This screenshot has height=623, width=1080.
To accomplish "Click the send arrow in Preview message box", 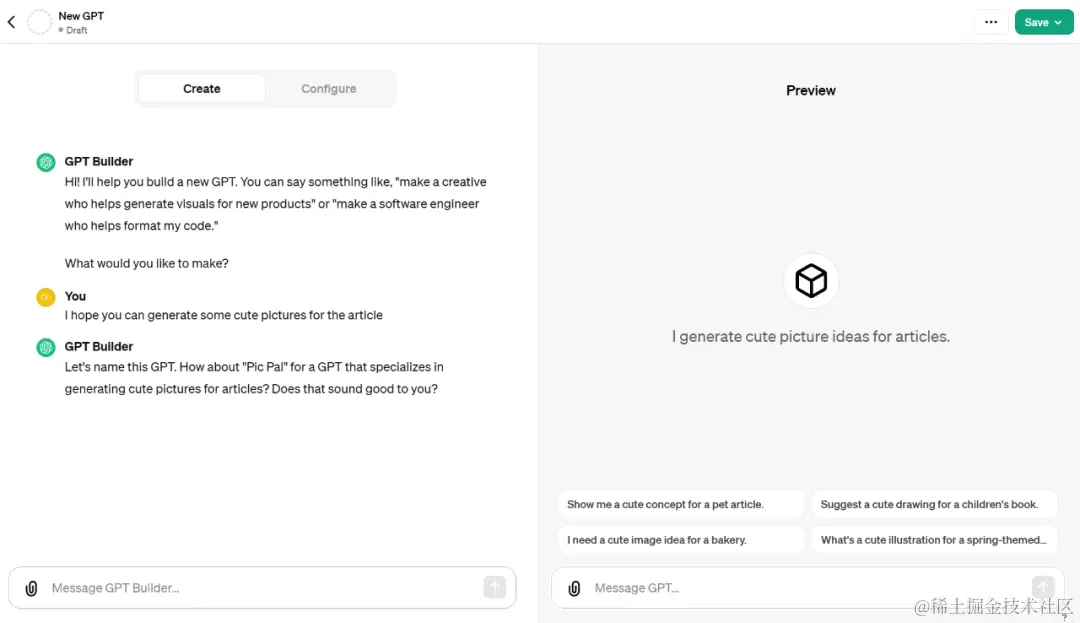I will (1043, 587).
